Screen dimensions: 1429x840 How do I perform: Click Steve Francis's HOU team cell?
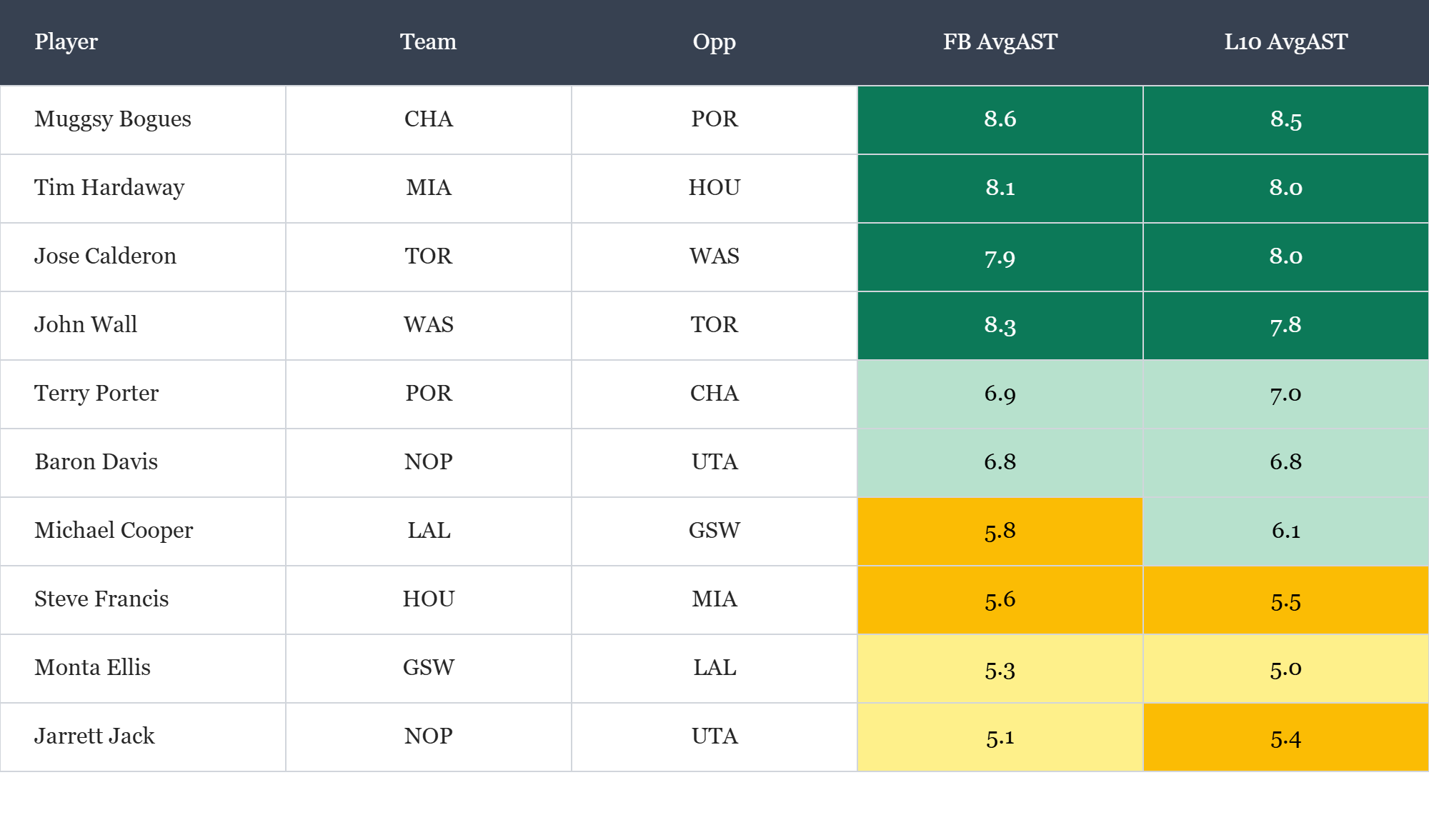click(x=428, y=599)
